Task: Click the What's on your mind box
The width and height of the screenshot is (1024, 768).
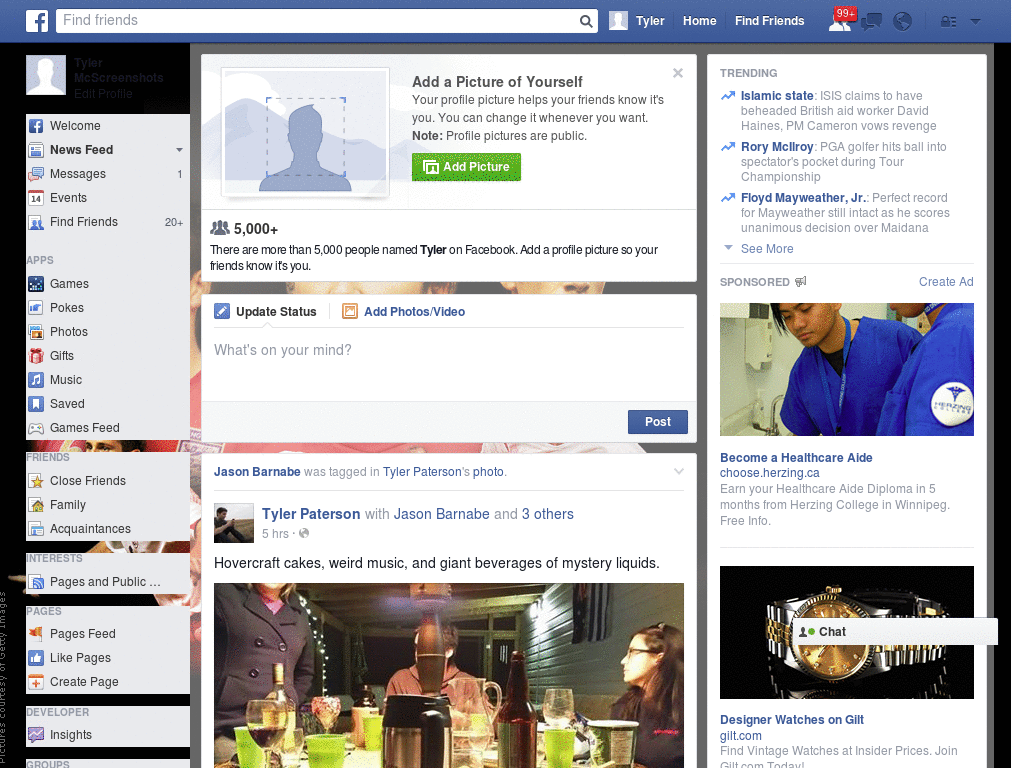Action: click(449, 366)
